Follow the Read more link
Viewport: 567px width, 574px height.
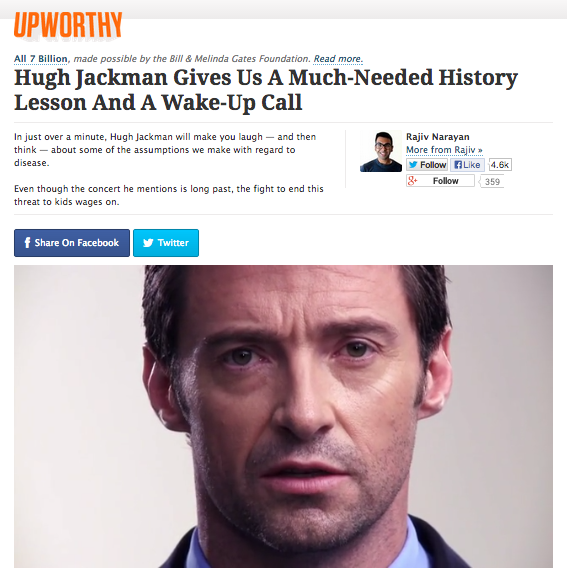click(x=337, y=59)
